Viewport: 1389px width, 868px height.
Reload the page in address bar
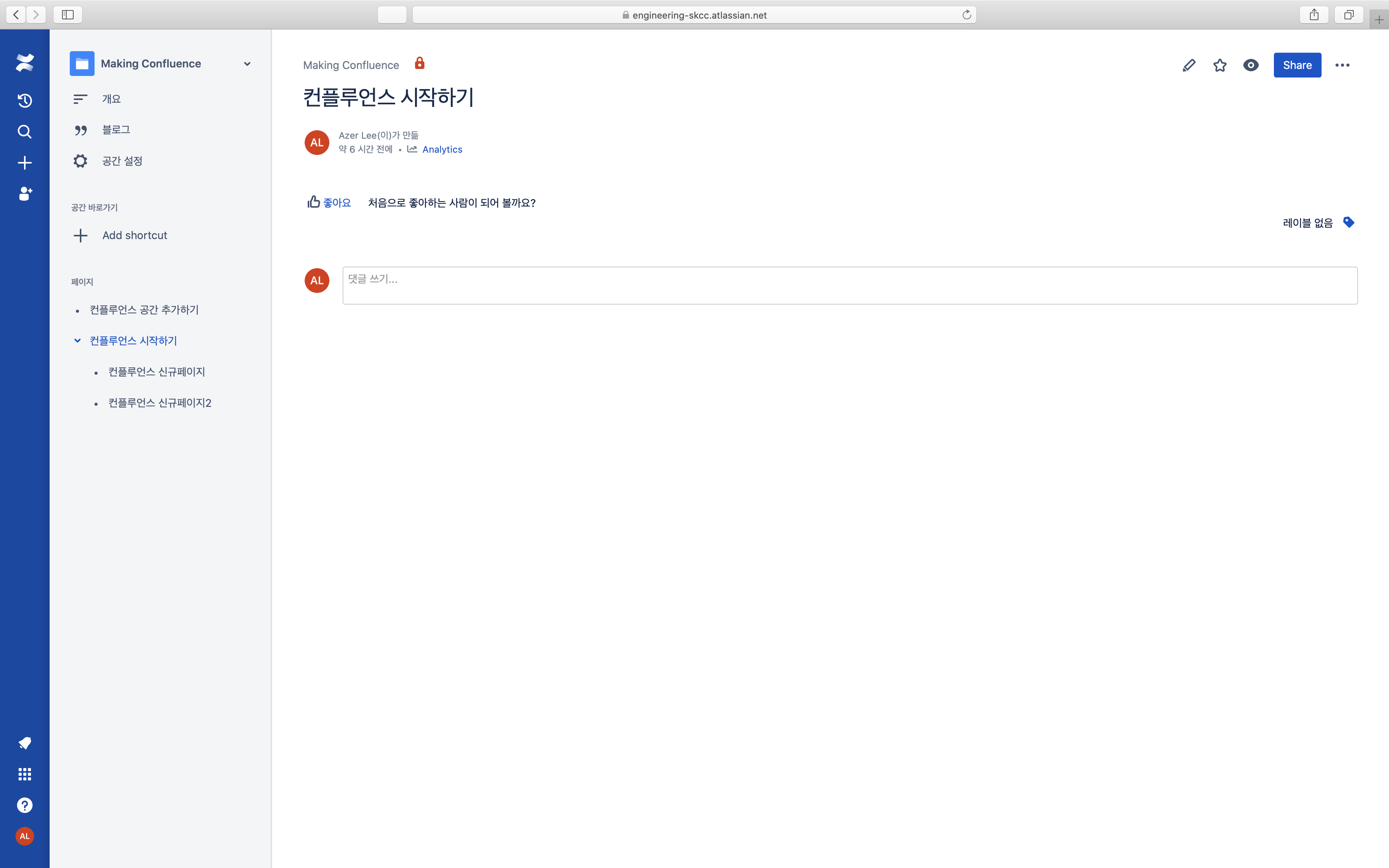coord(967,15)
